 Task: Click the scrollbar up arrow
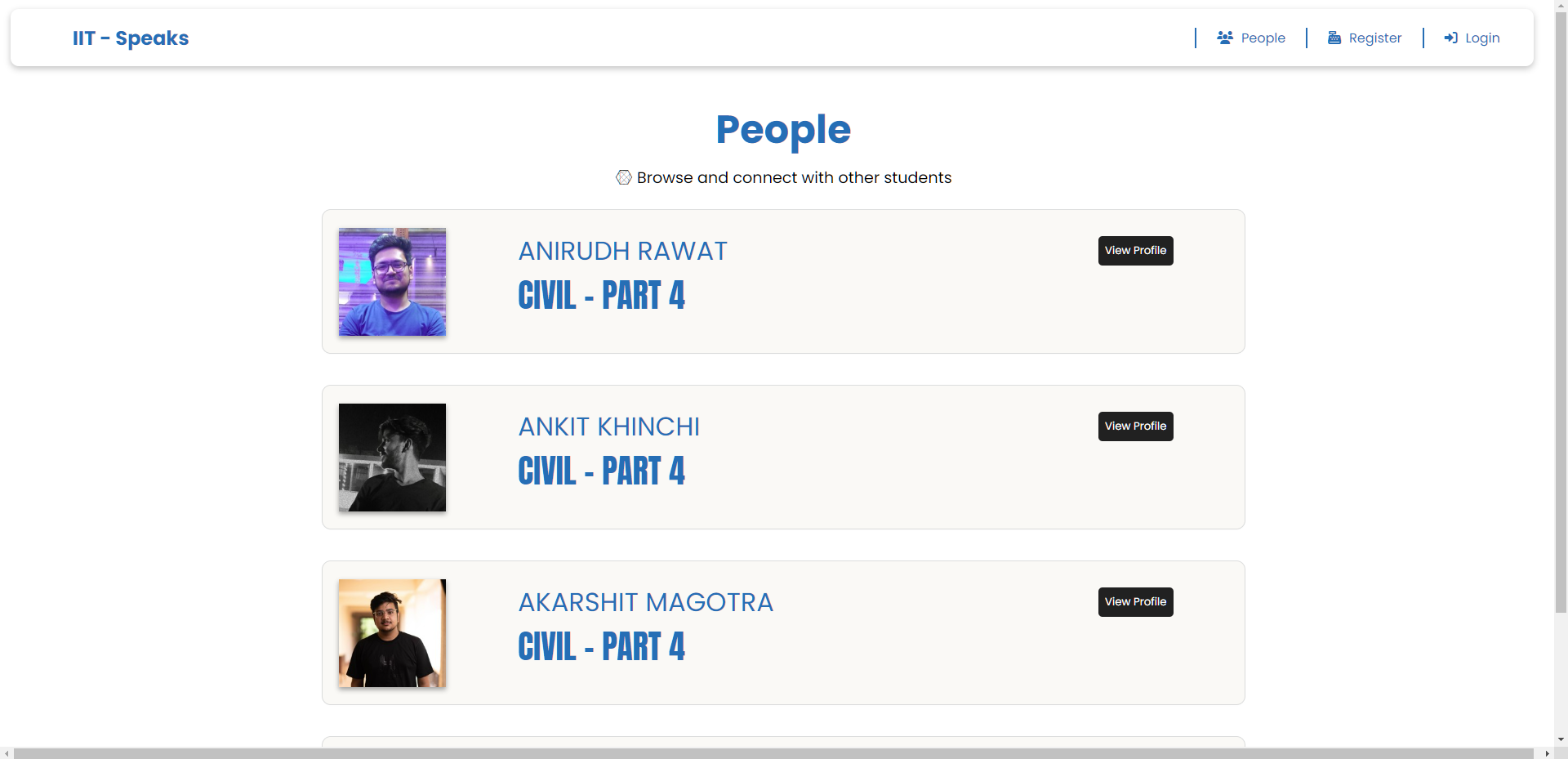point(1561,5)
